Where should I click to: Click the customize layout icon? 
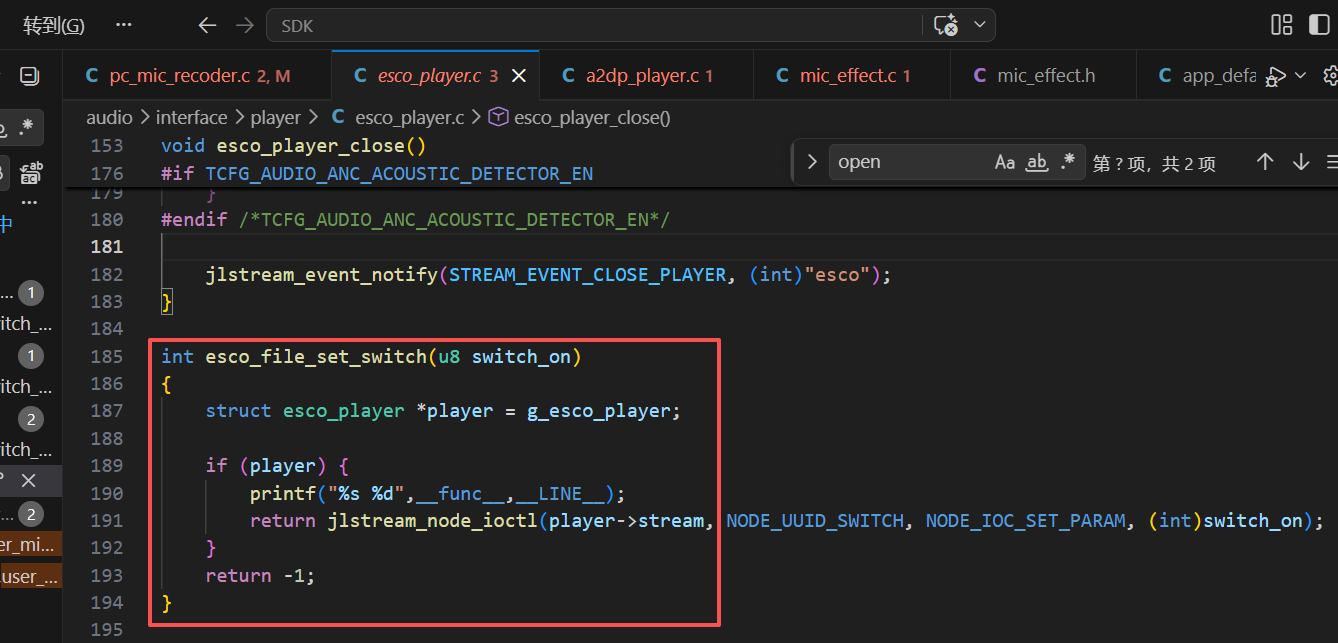1281,25
